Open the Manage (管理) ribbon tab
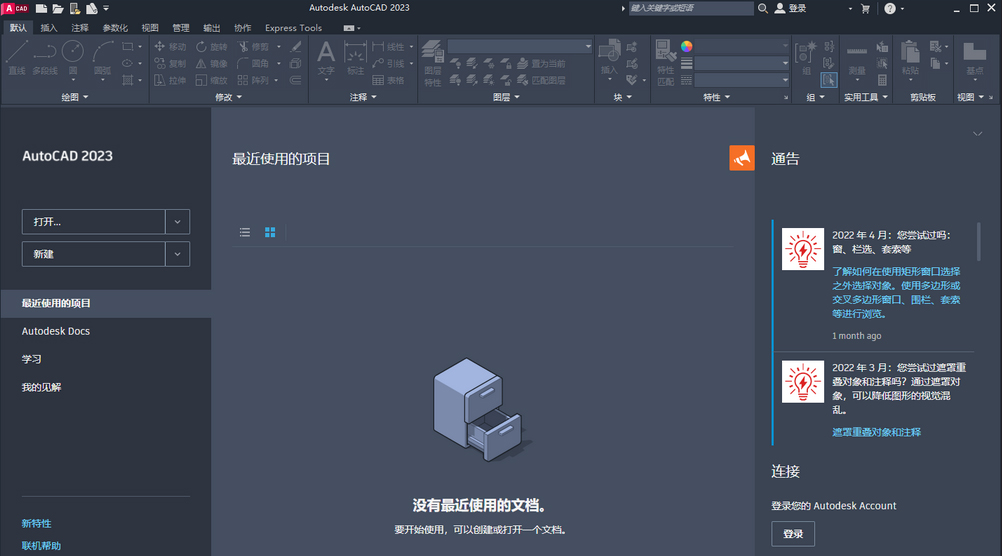This screenshot has width=1002, height=556. click(x=181, y=27)
